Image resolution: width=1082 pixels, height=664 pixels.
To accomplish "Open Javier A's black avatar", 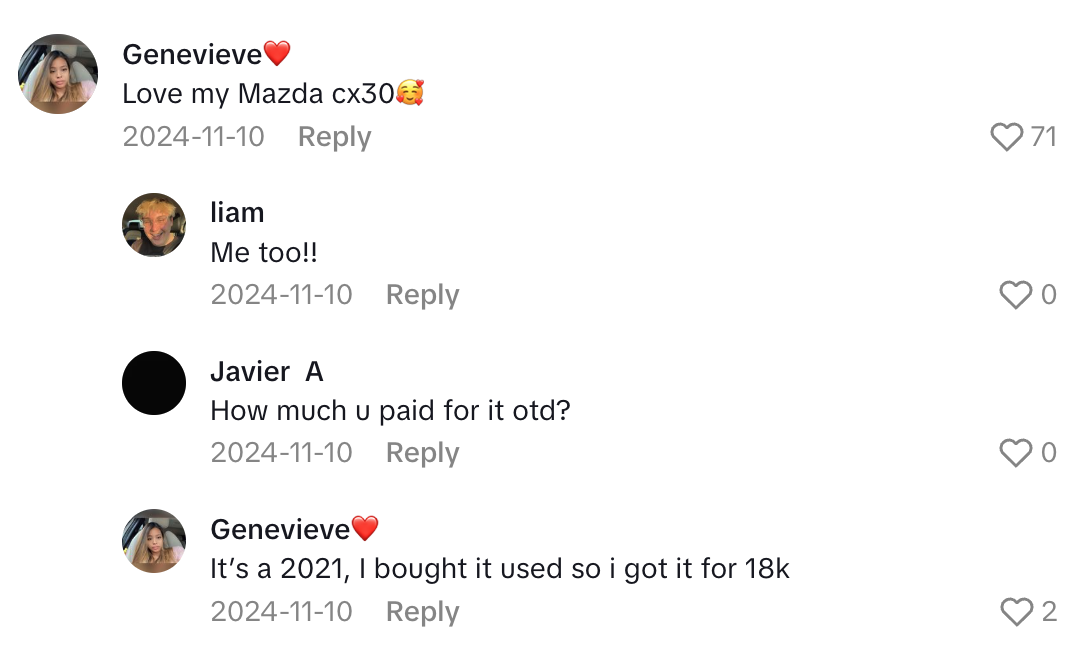I will (x=154, y=383).
